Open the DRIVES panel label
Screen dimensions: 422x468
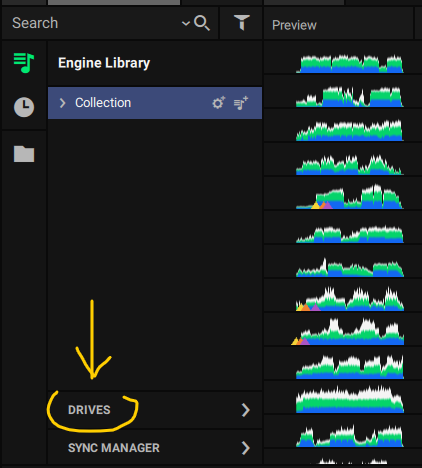(x=89, y=410)
